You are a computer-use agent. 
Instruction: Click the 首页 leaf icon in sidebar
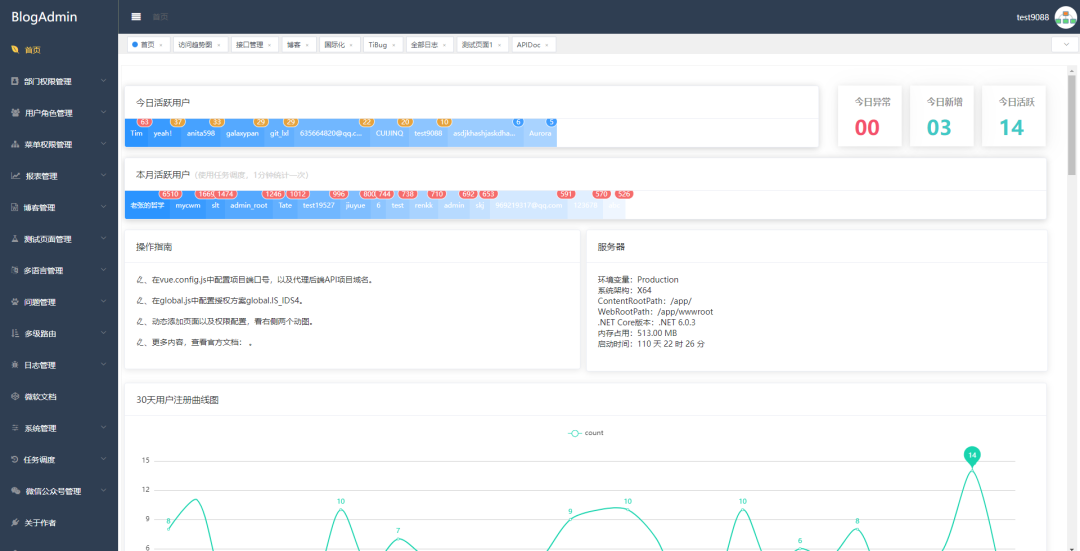pyautogui.click(x=14, y=49)
